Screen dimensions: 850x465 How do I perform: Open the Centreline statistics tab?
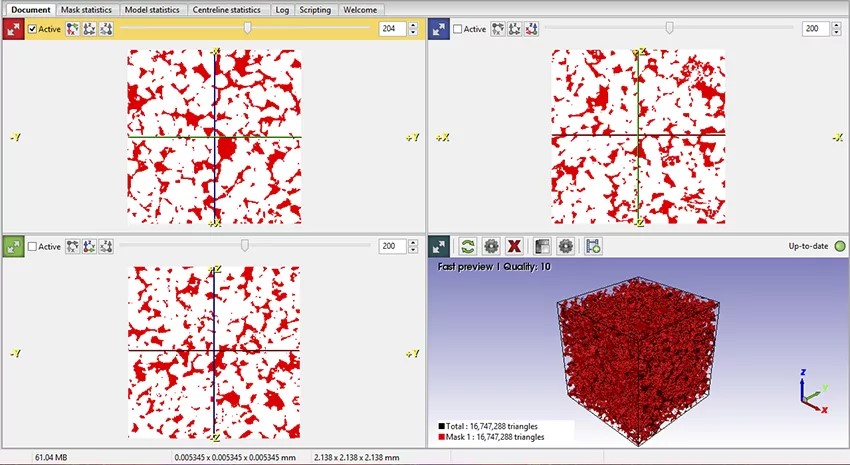(x=227, y=10)
